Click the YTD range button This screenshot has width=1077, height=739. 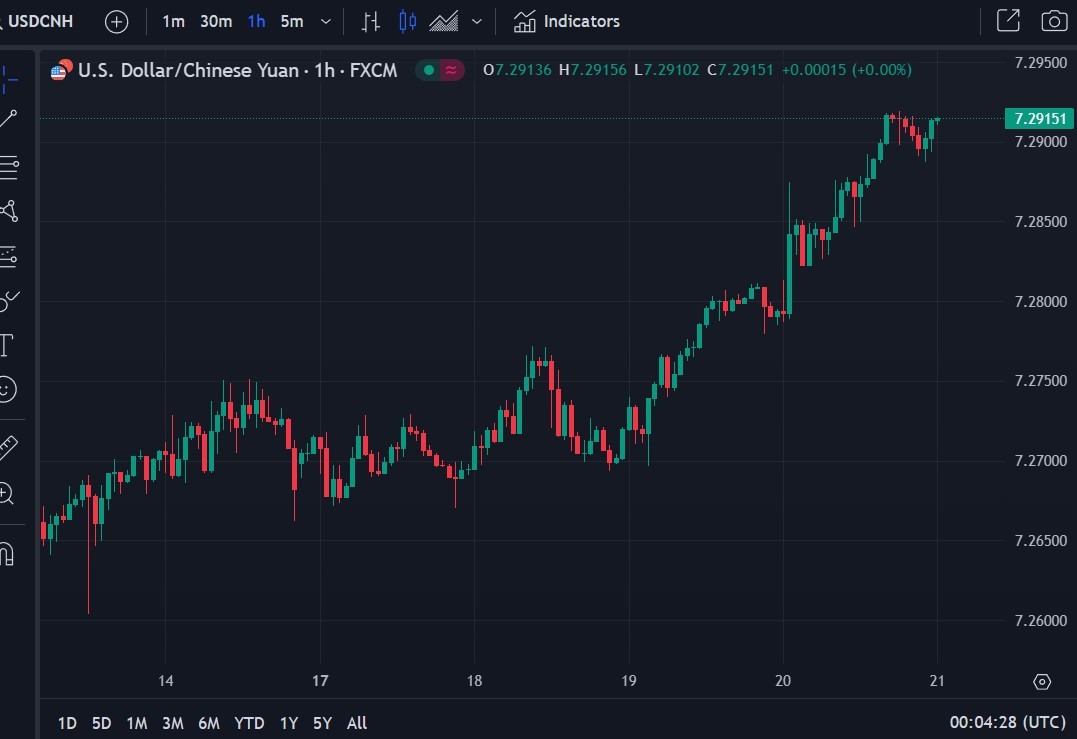249,723
